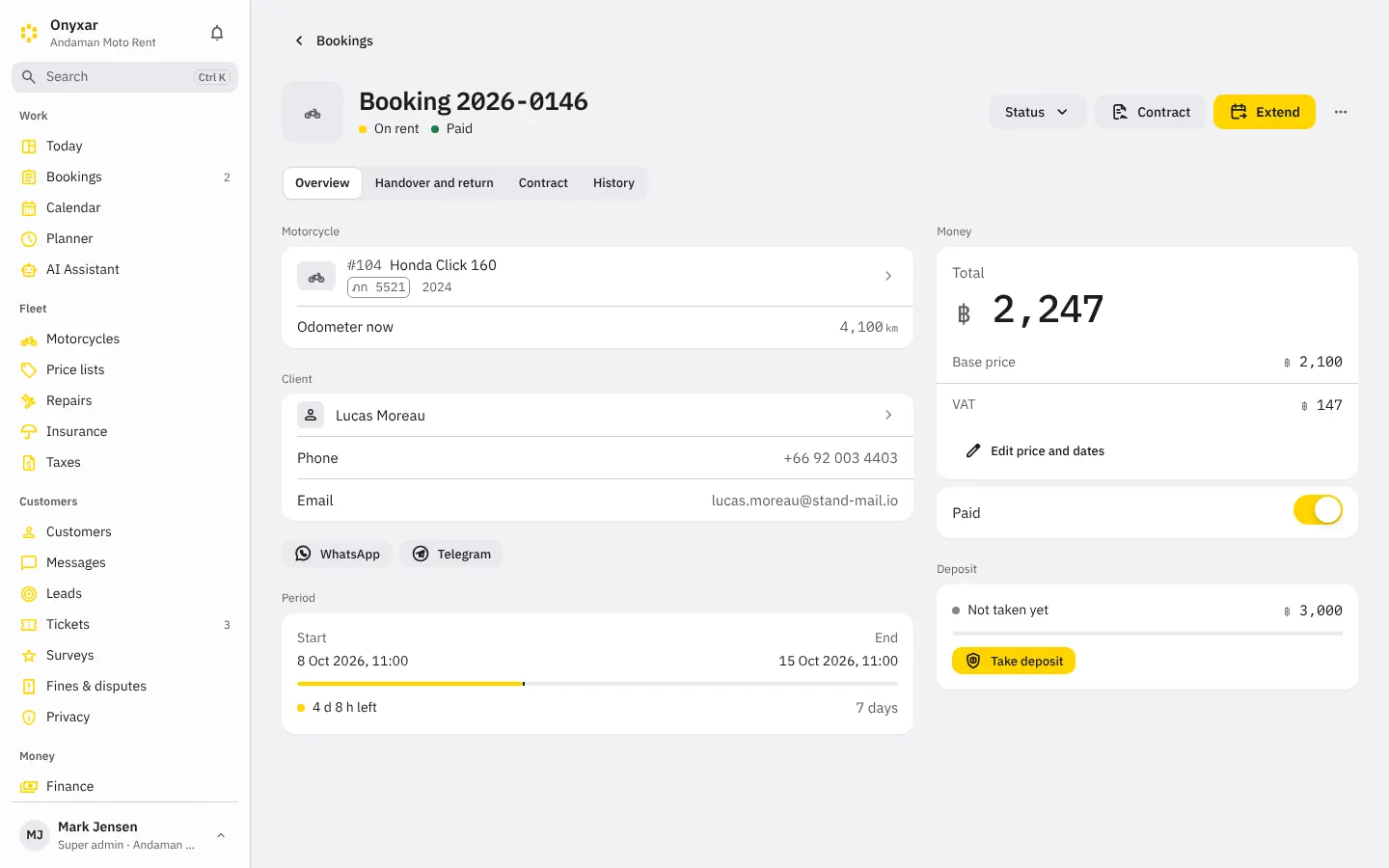Click the deposit progress bar

[x=1147, y=634]
